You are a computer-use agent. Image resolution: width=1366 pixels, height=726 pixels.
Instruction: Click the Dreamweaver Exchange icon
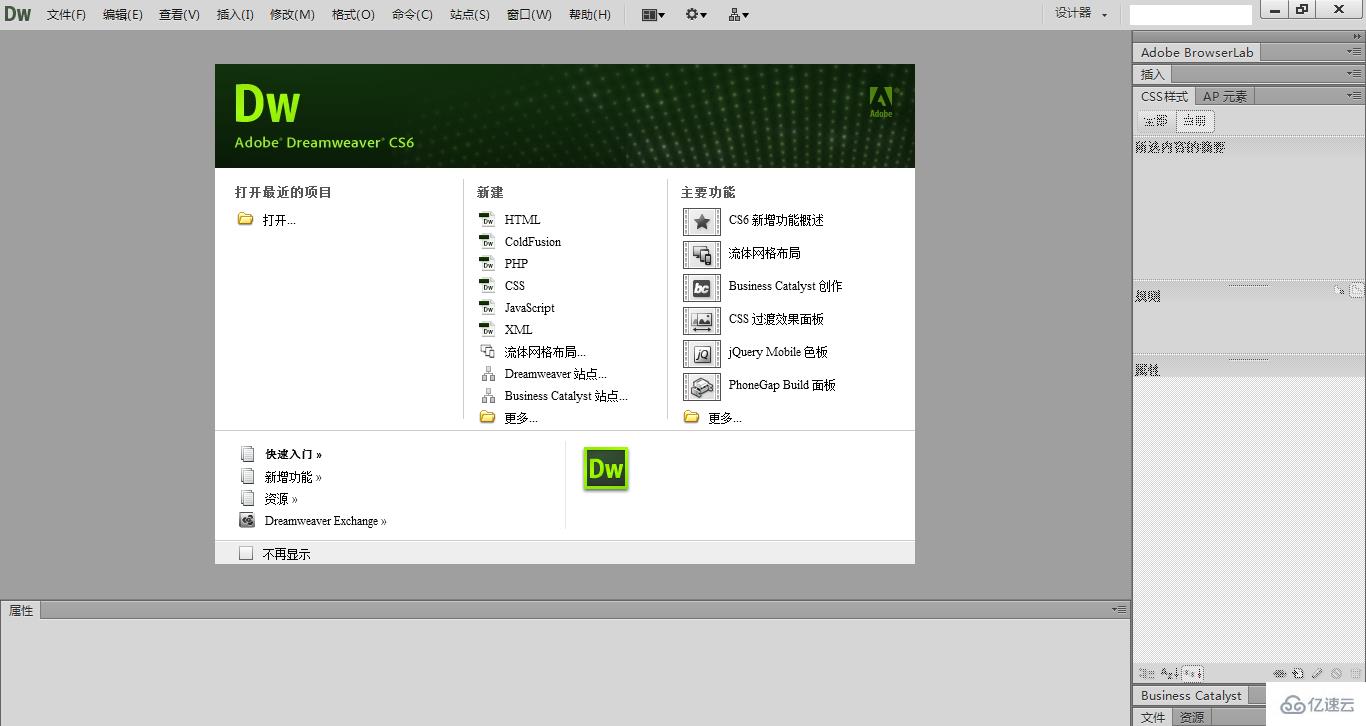247,520
